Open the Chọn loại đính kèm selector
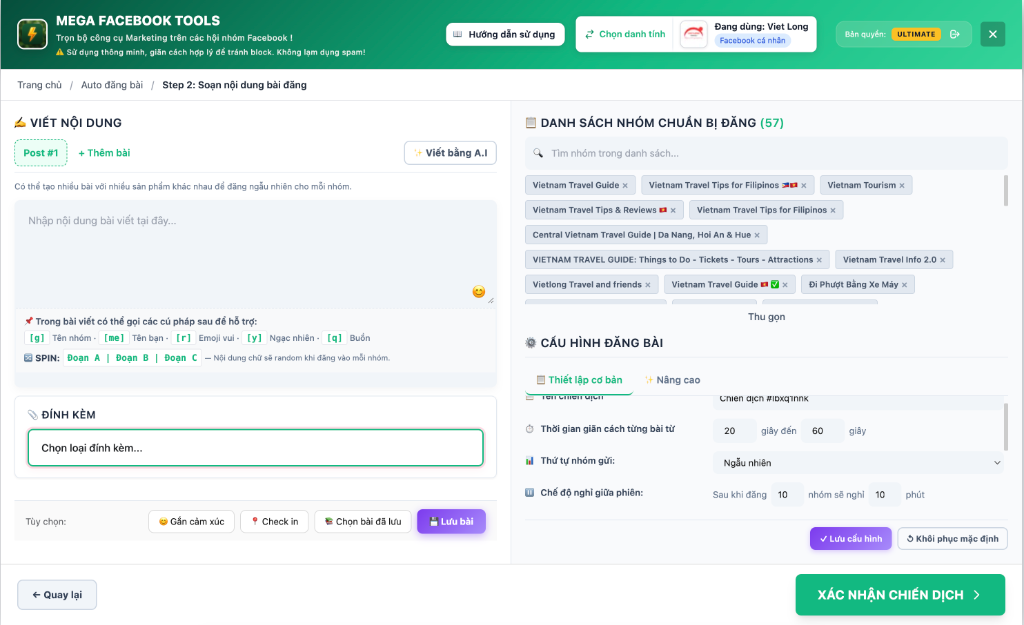 click(x=255, y=447)
